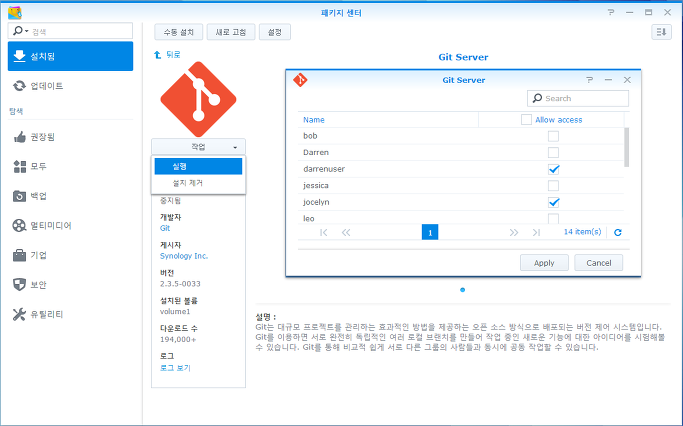Select the 권장됨 (Recommended) category
Screen dimensions: 683x426
70,137
